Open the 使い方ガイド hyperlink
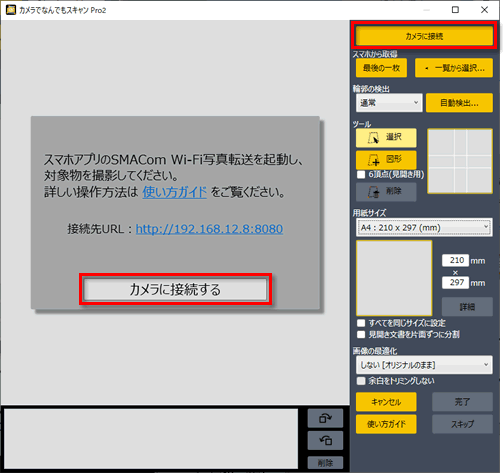 point(175,192)
